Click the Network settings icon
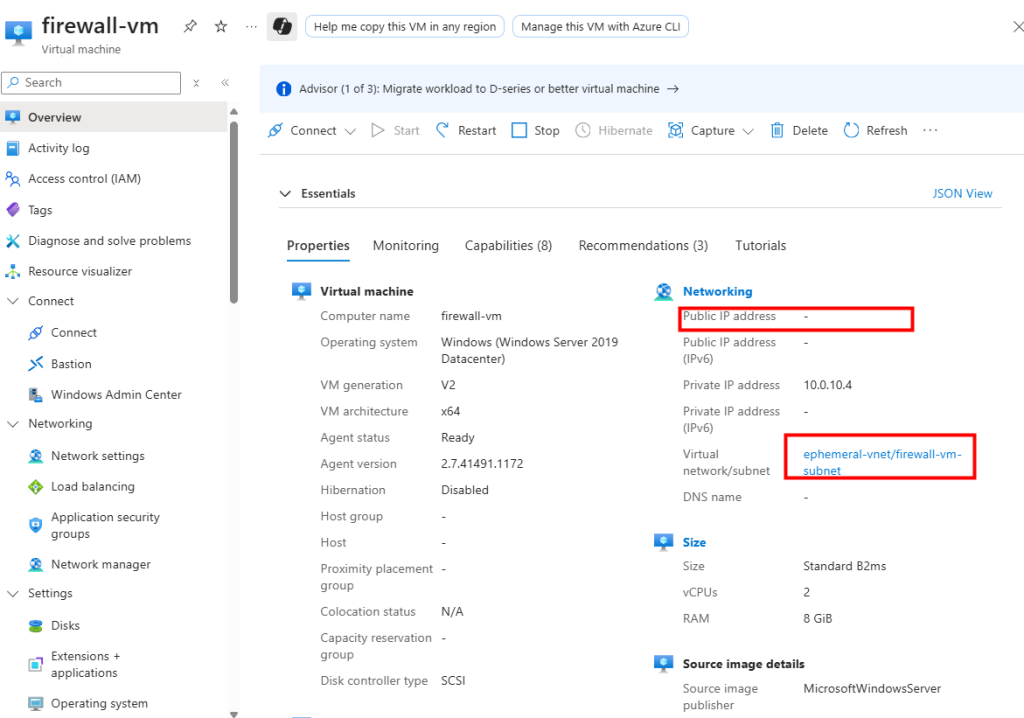This screenshot has width=1024, height=718. coord(36,455)
